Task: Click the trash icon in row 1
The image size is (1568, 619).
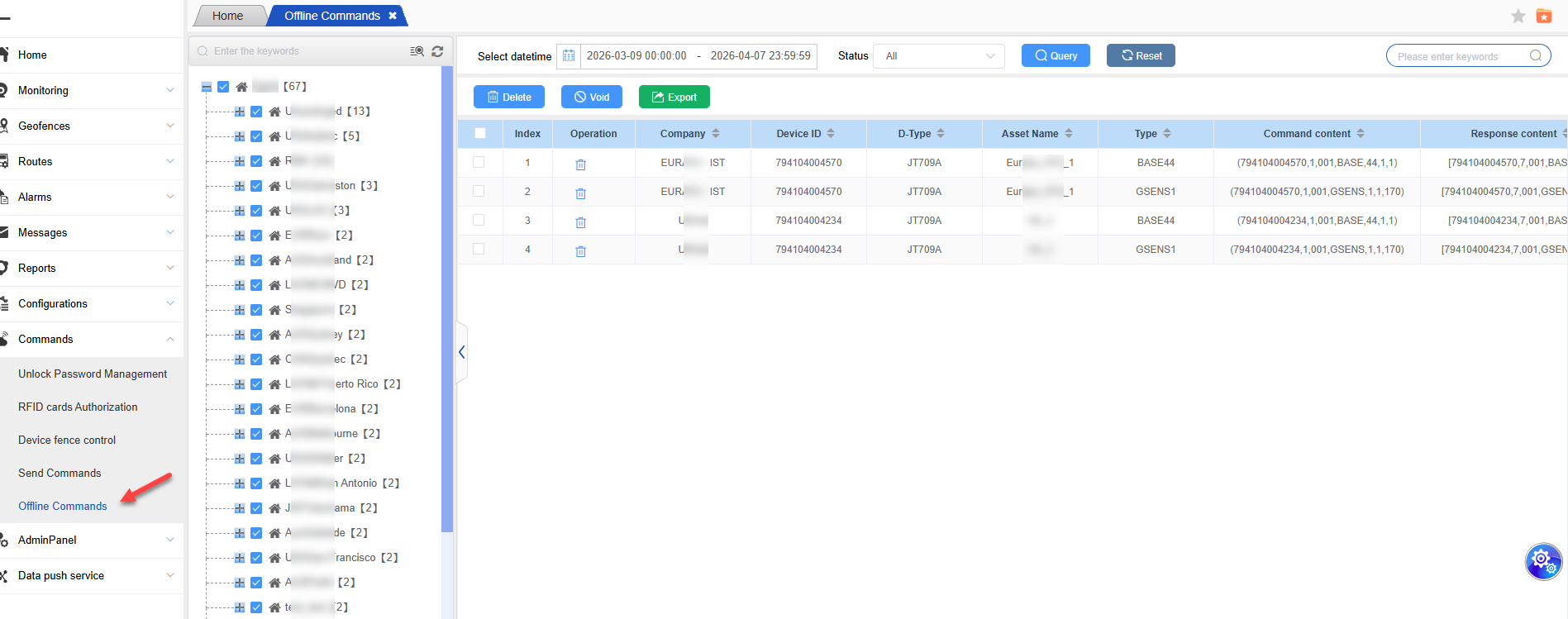Action: point(580,164)
